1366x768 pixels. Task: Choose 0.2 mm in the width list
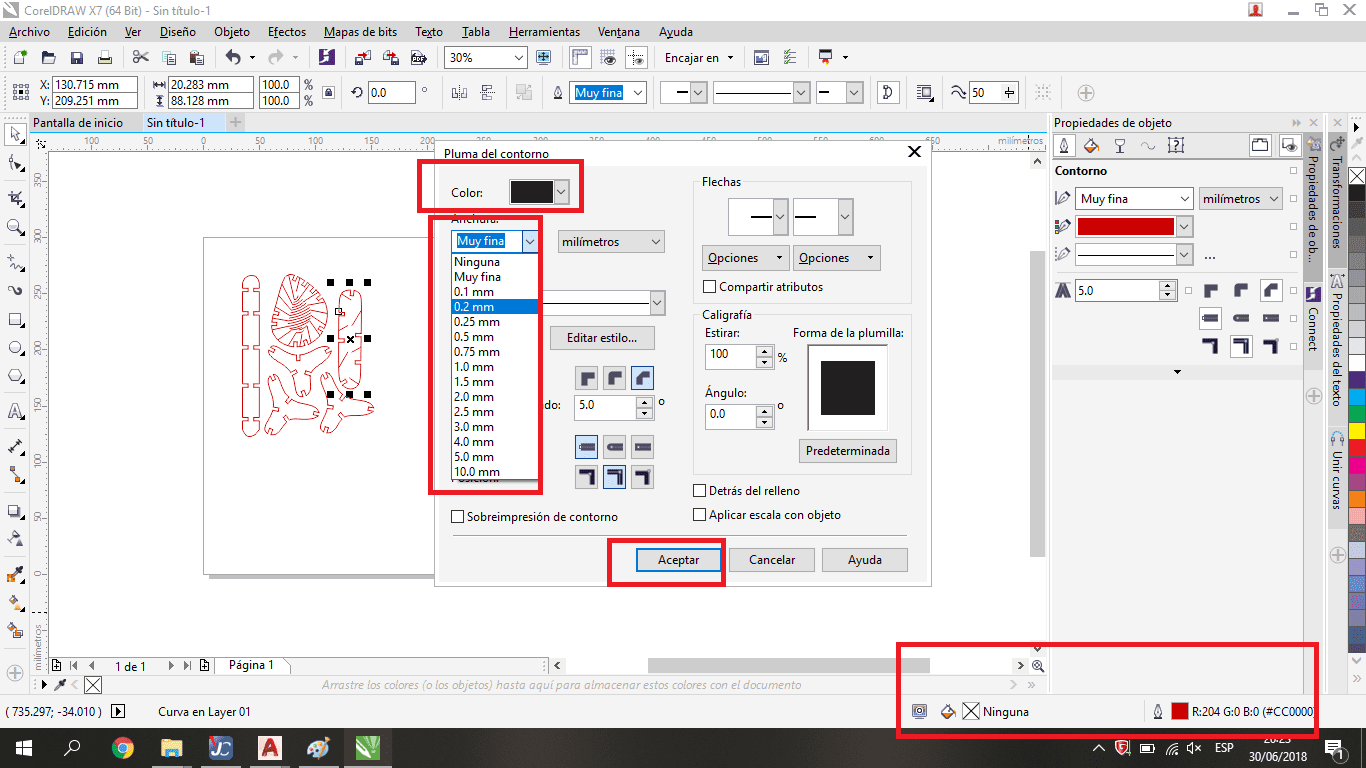tap(495, 307)
